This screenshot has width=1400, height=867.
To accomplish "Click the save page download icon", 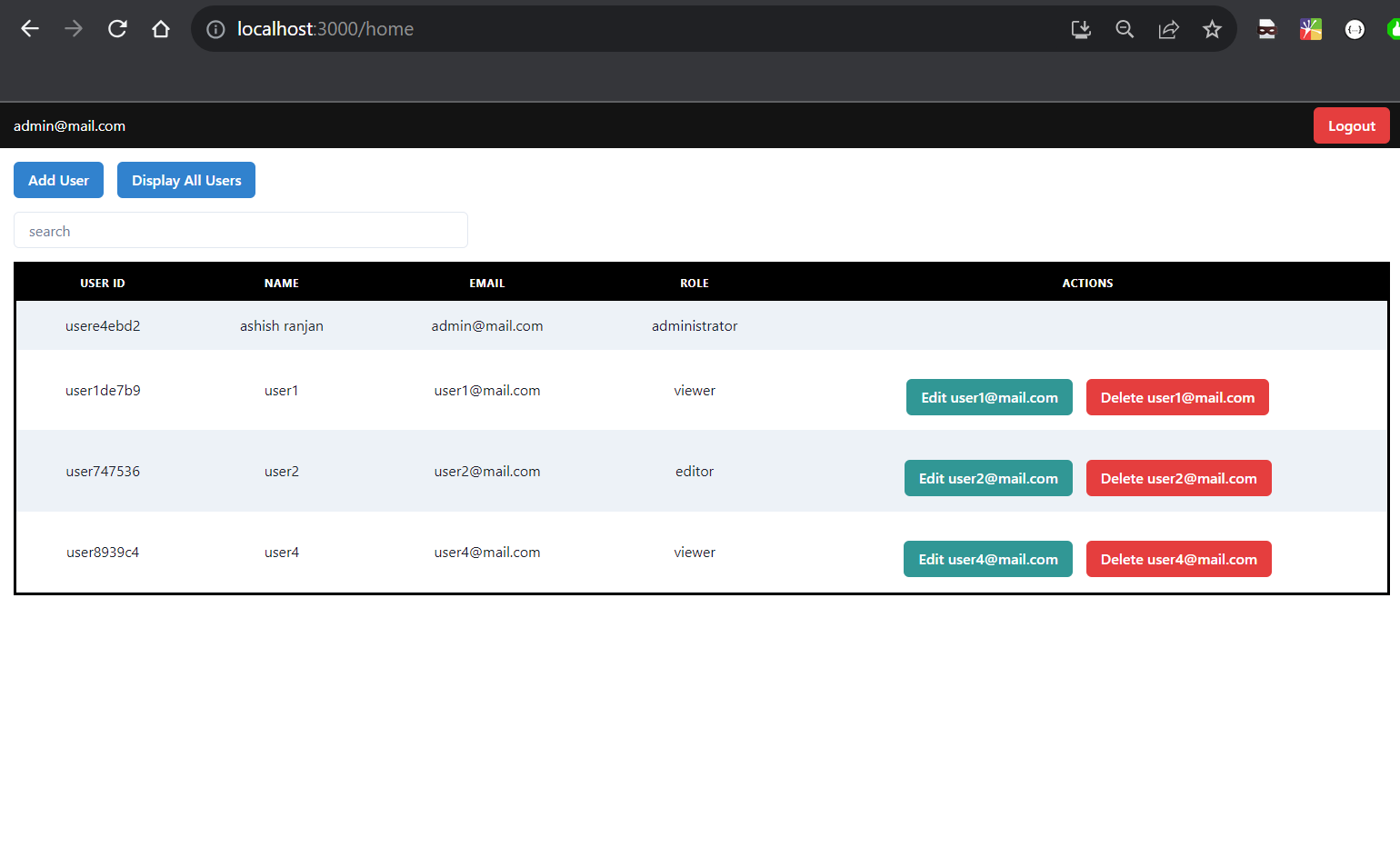I will (x=1081, y=28).
